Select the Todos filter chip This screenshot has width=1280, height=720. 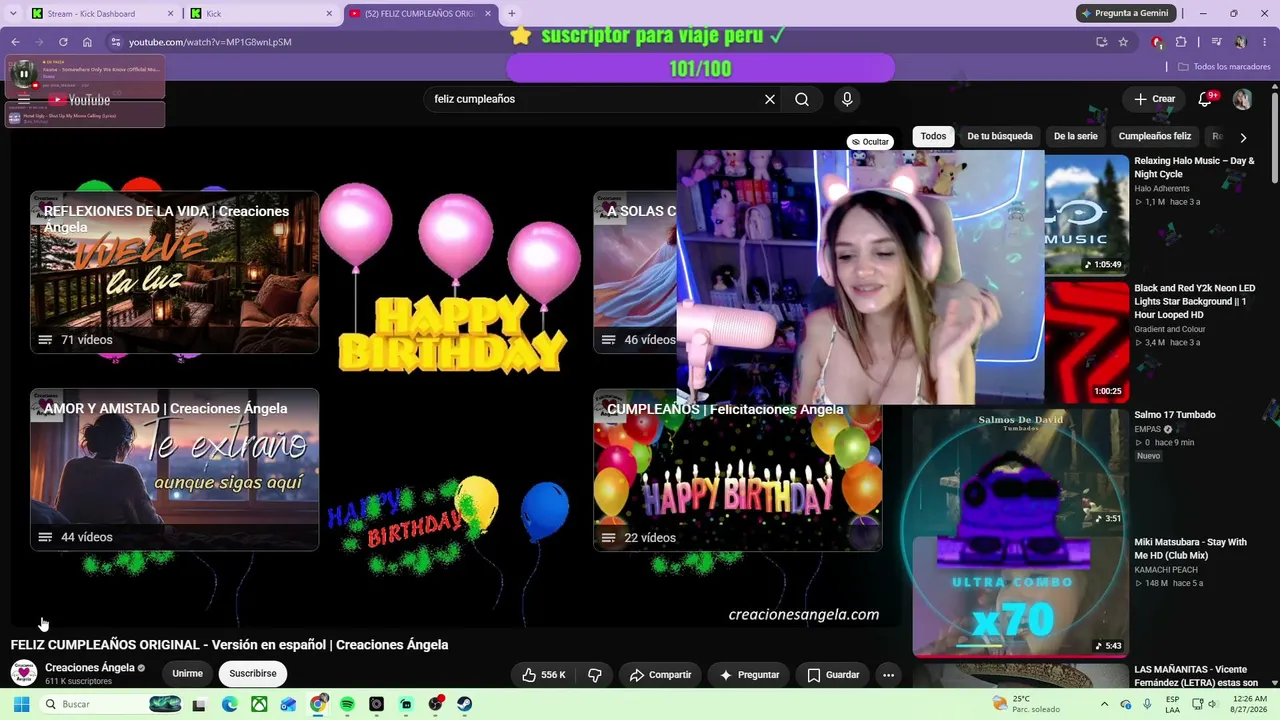(933, 136)
